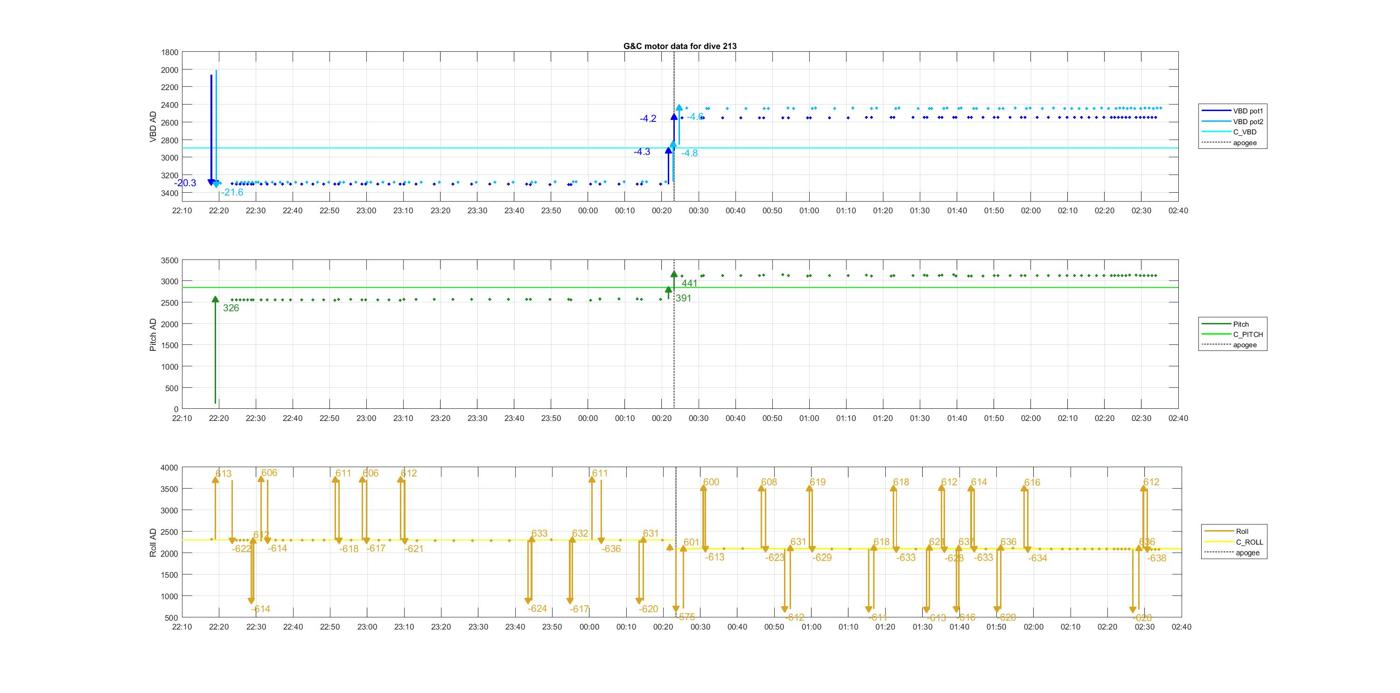
Task: Click the "326" pitch annotation
Action: tap(231, 308)
